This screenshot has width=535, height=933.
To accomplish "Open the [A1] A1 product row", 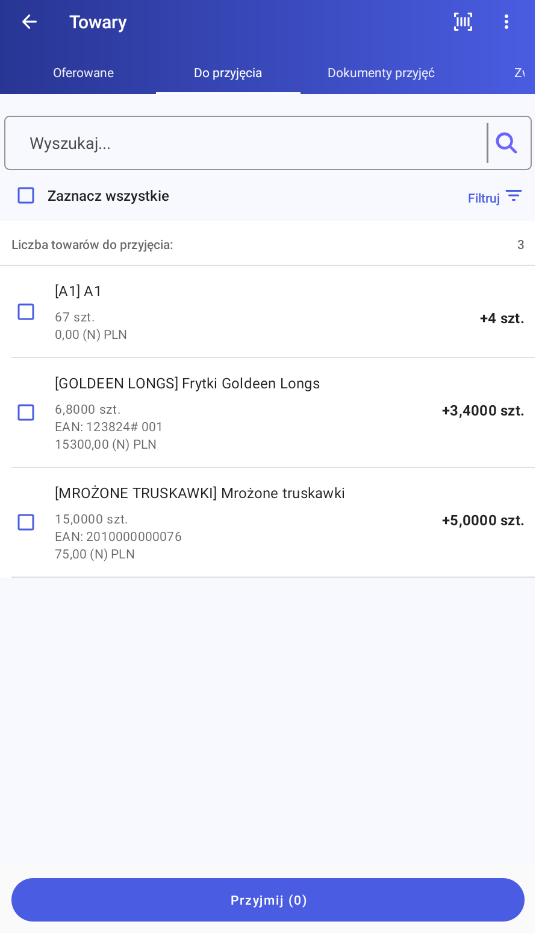I will (x=268, y=312).
